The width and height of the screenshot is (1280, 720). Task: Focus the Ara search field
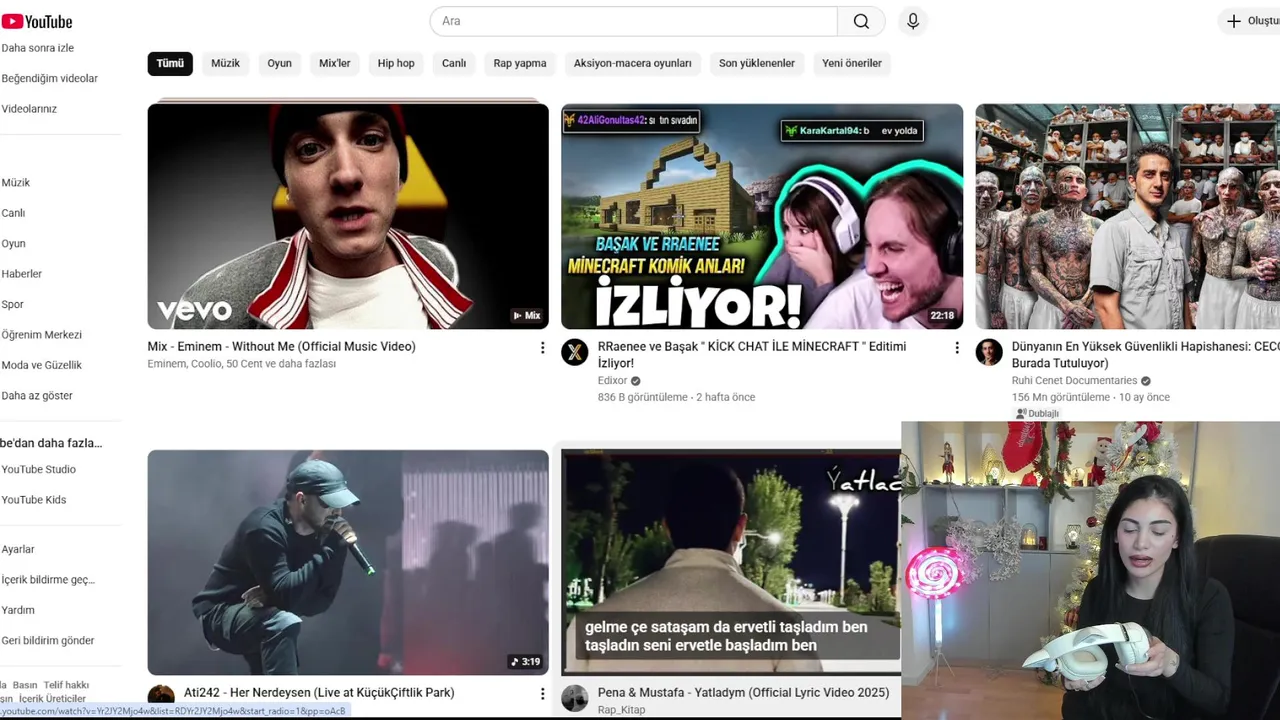pyautogui.click(x=634, y=21)
